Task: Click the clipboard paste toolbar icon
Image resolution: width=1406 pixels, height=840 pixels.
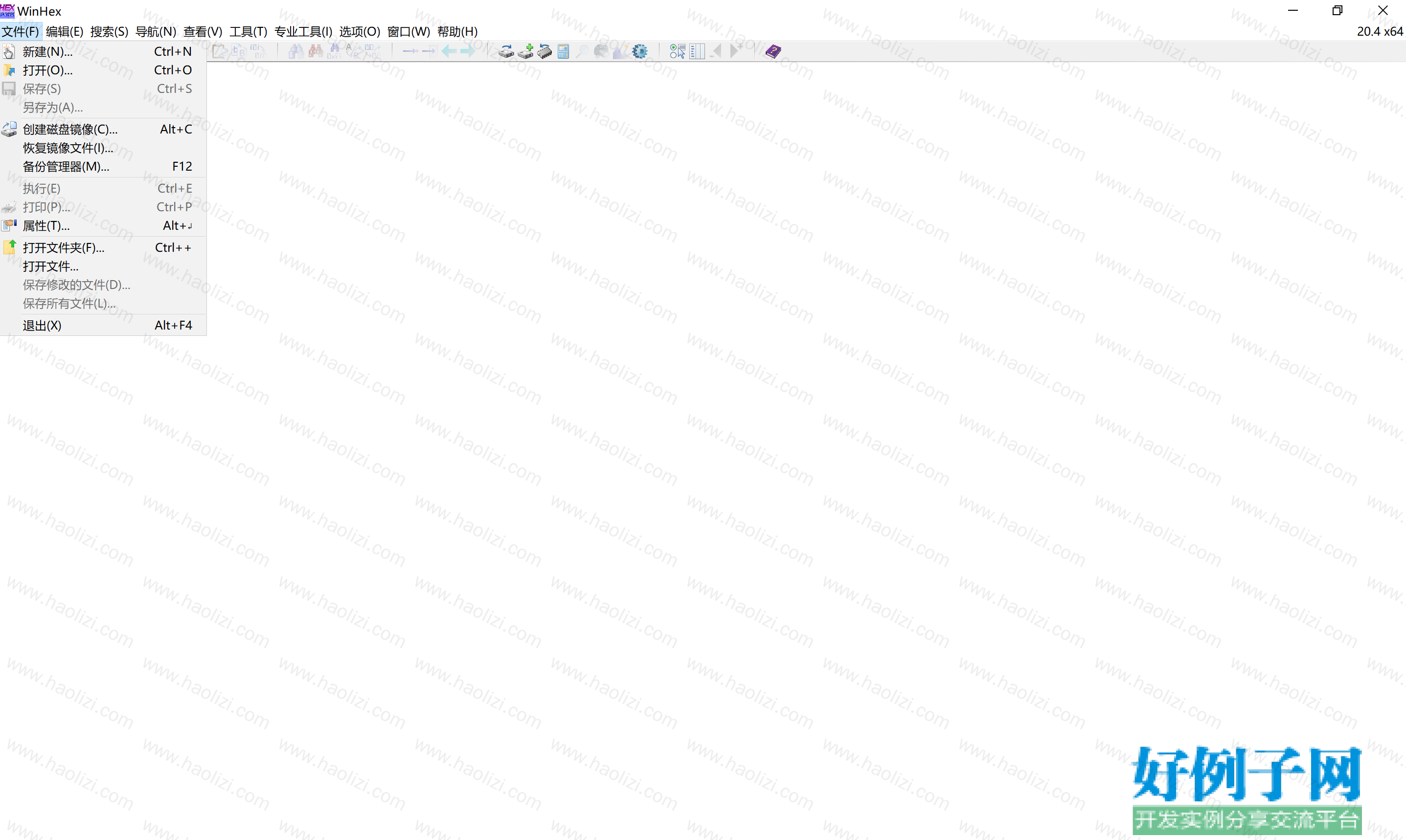Action: pos(220,51)
